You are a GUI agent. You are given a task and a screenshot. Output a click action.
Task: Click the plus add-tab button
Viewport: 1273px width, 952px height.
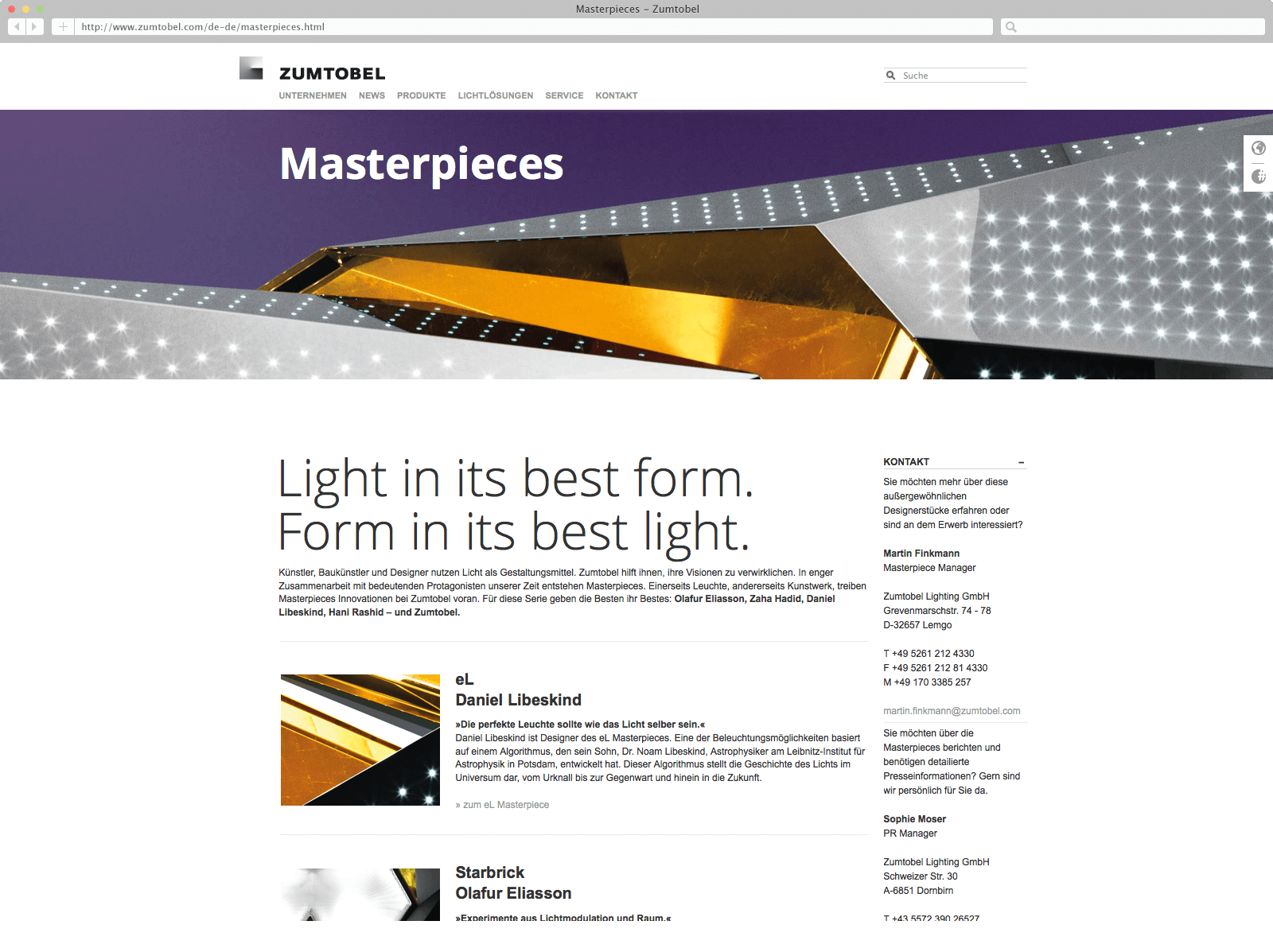click(x=63, y=27)
